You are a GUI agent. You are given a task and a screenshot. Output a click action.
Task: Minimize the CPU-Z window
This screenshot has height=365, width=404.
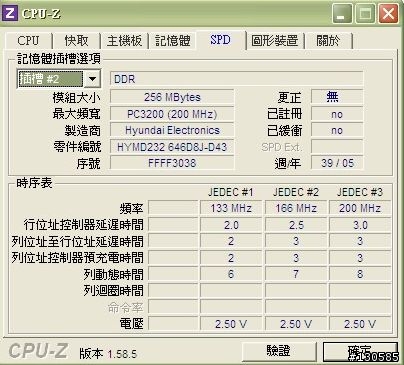(x=342, y=14)
